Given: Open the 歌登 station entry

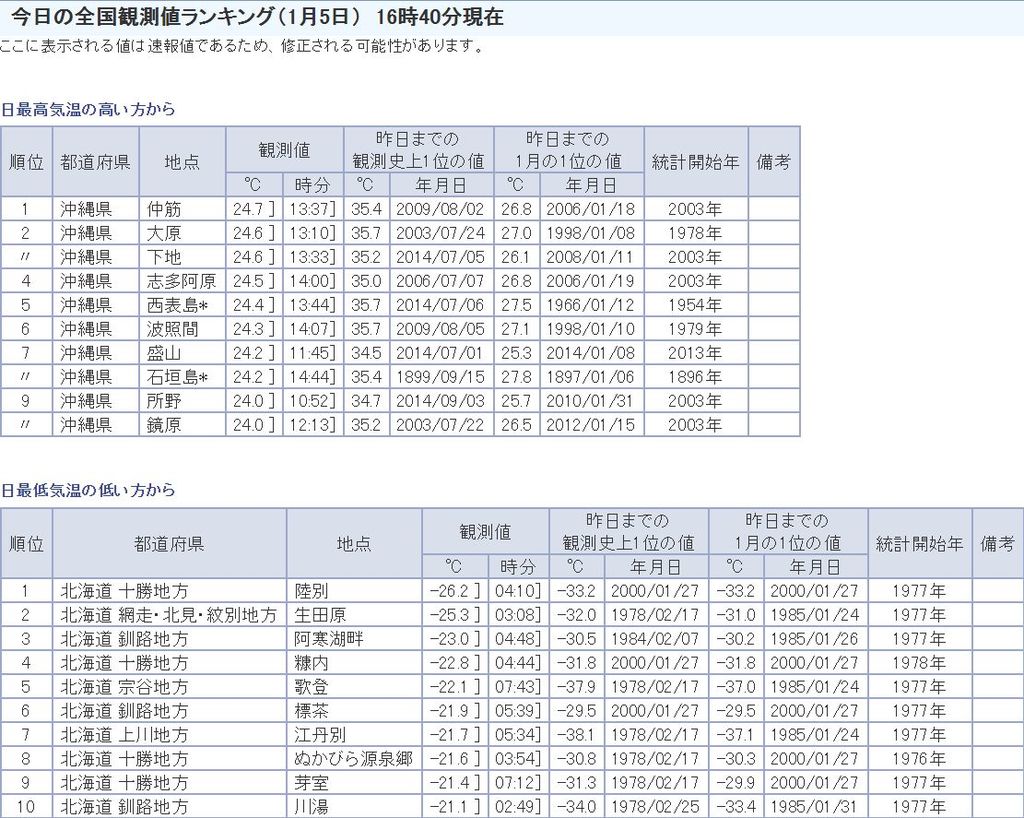Looking at the screenshot, I should point(312,687).
